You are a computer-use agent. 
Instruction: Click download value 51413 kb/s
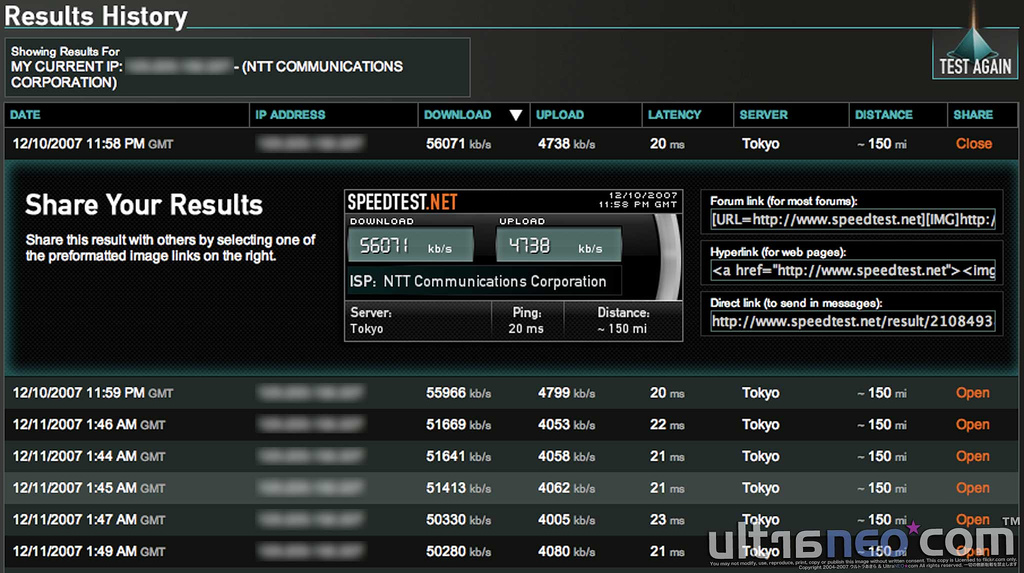pos(458,488)
